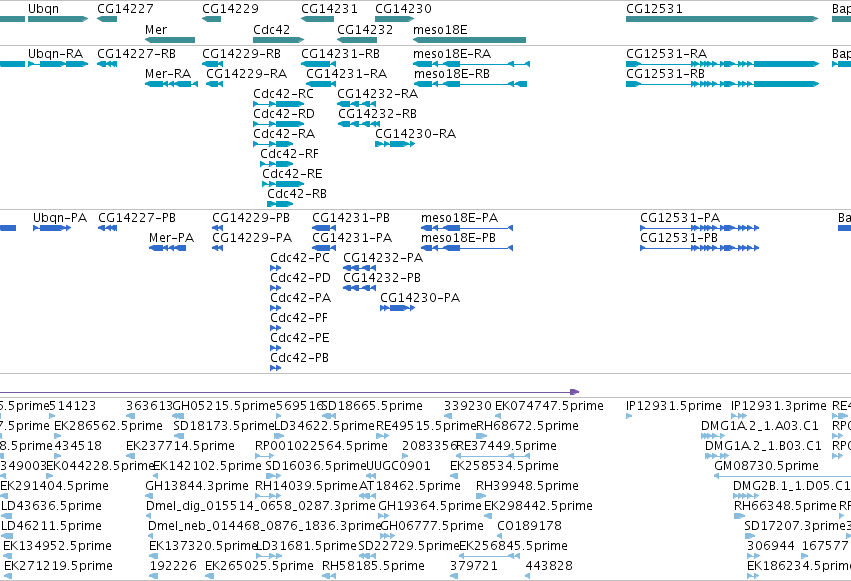Click protein Cdc42-PA
851x581 pixels.
tap(301, 298)
